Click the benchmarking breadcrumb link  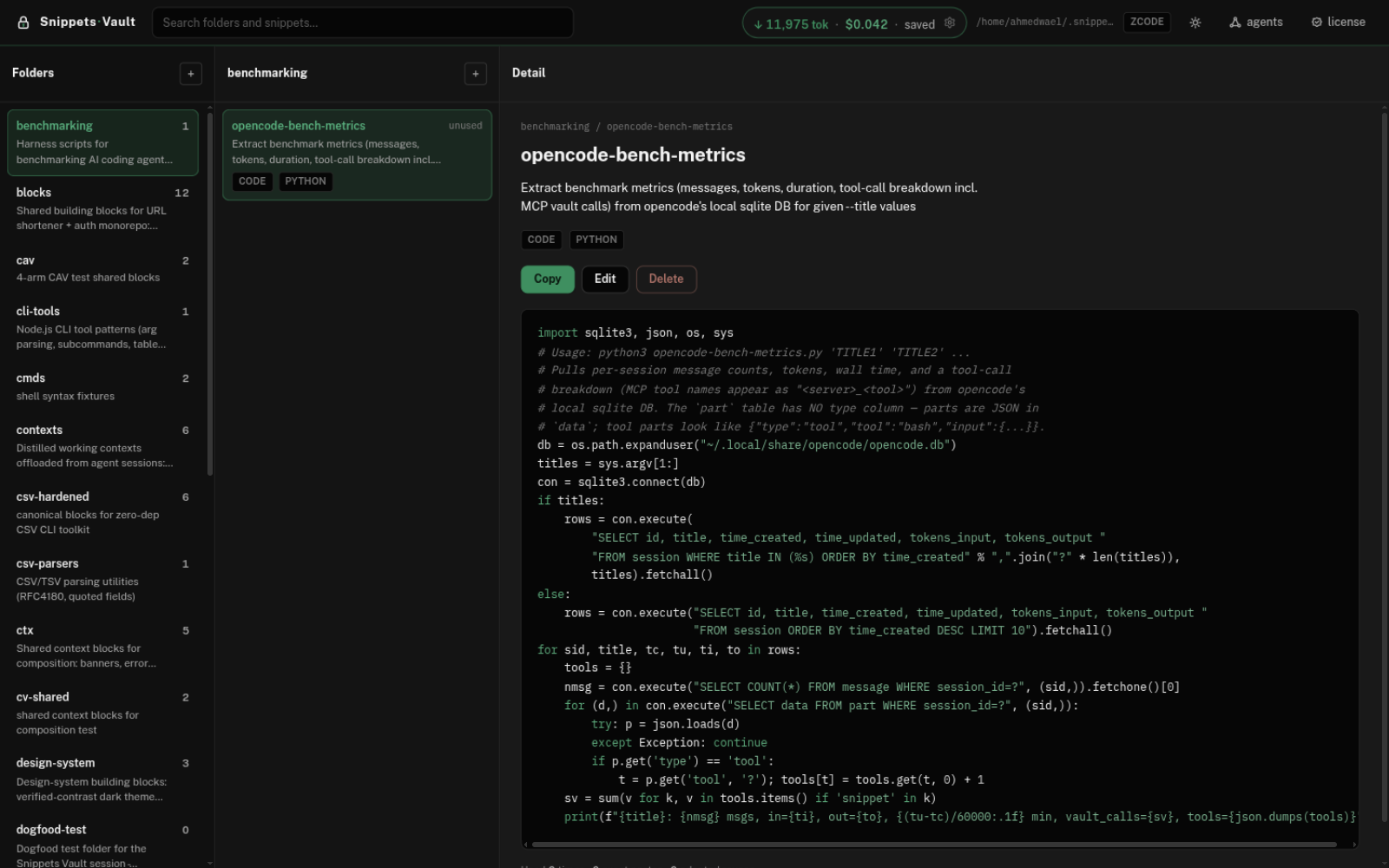point(555,127)
